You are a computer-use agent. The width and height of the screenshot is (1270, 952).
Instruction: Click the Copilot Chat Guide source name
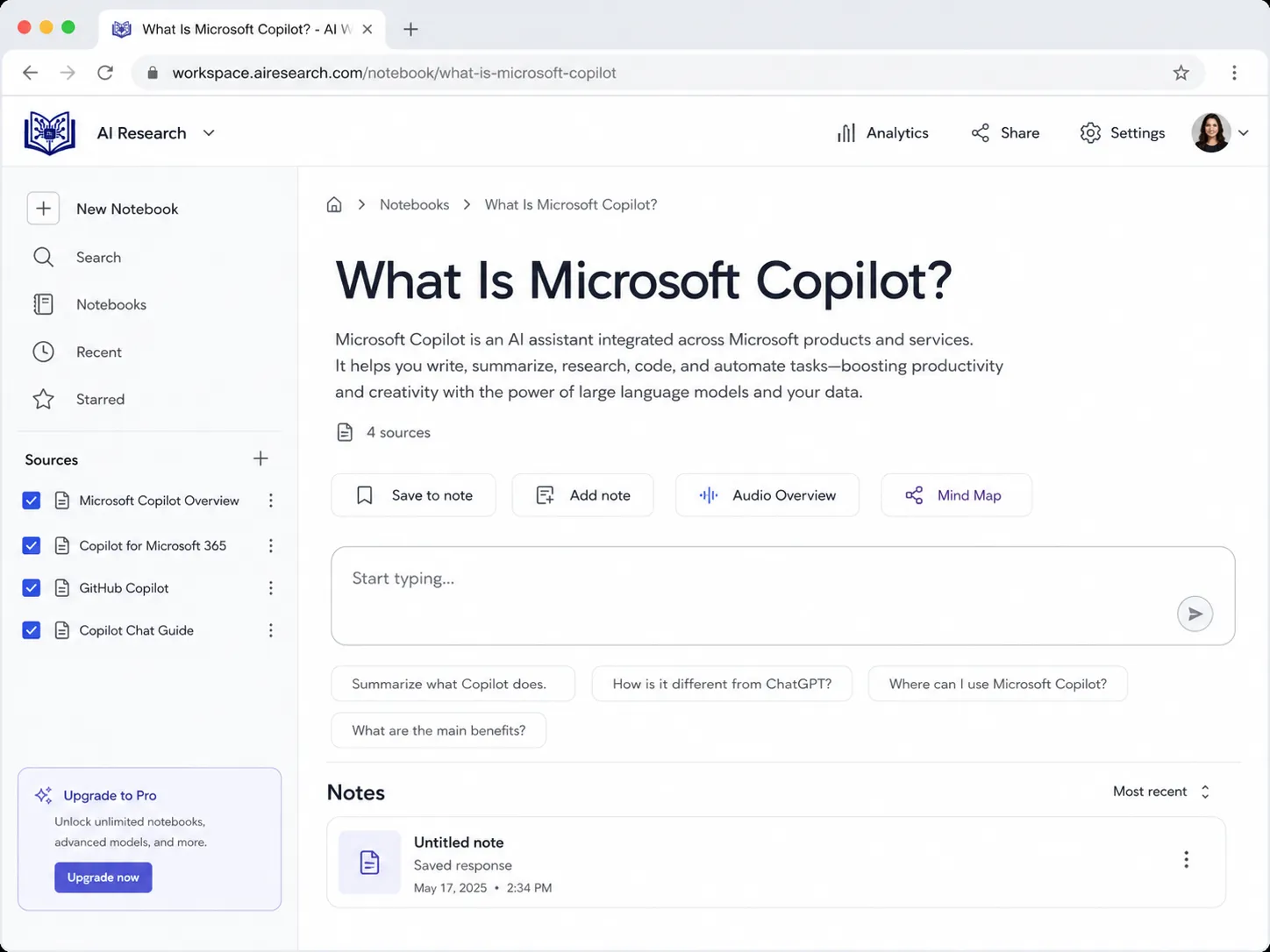(137, 630)
